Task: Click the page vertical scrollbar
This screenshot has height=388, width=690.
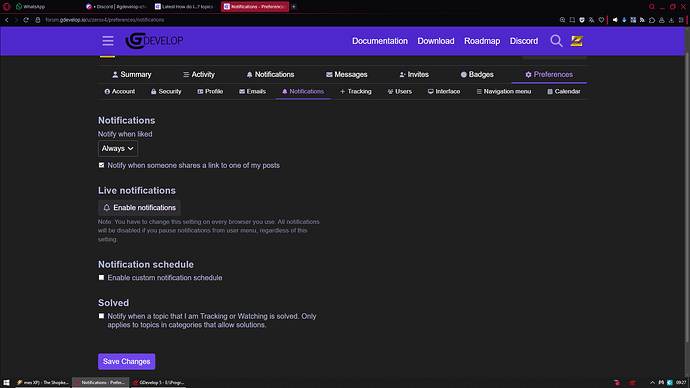Action: coord(687,198)
